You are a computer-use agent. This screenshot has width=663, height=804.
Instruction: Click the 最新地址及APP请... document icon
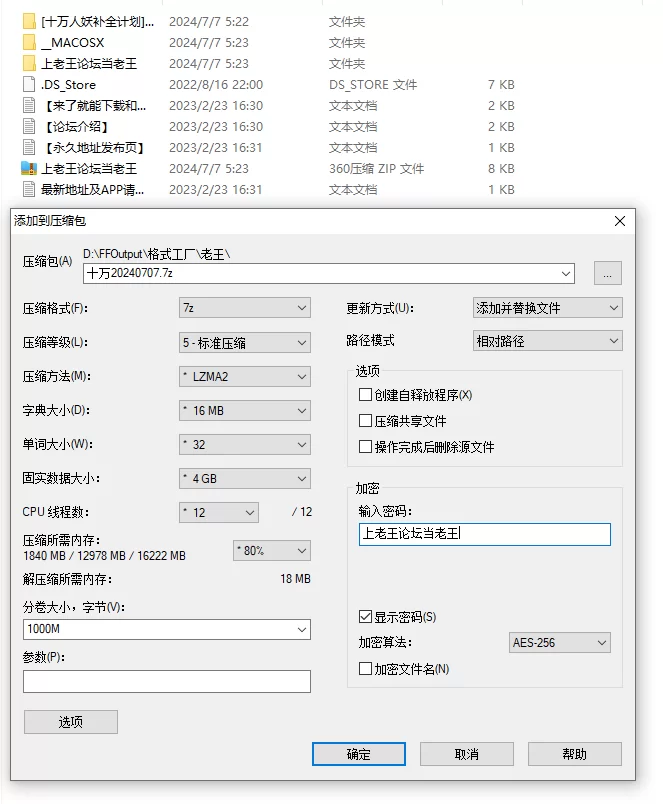29,190
